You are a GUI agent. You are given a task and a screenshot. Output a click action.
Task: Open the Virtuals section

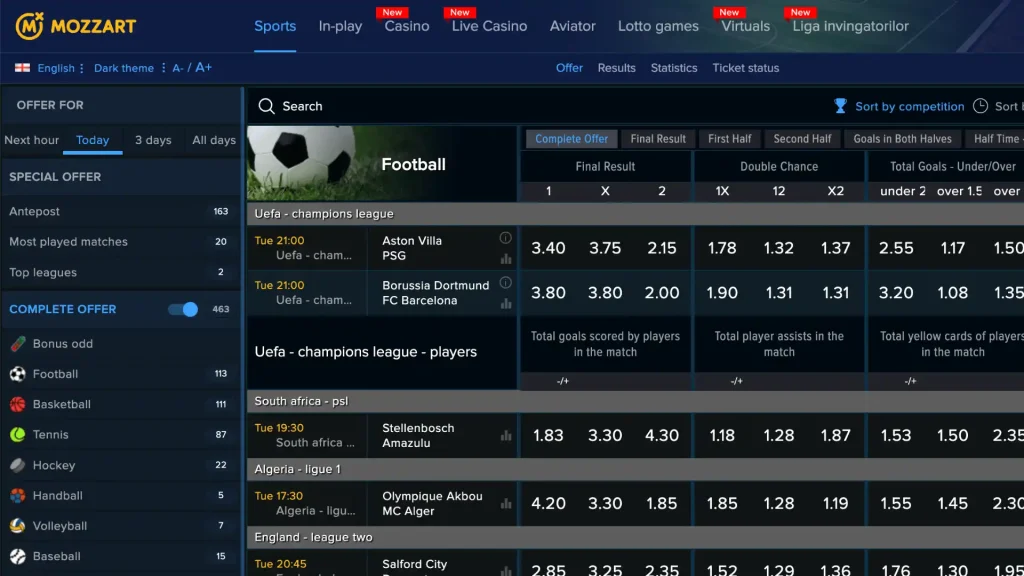pyautogui.click(x=745, y=26)
